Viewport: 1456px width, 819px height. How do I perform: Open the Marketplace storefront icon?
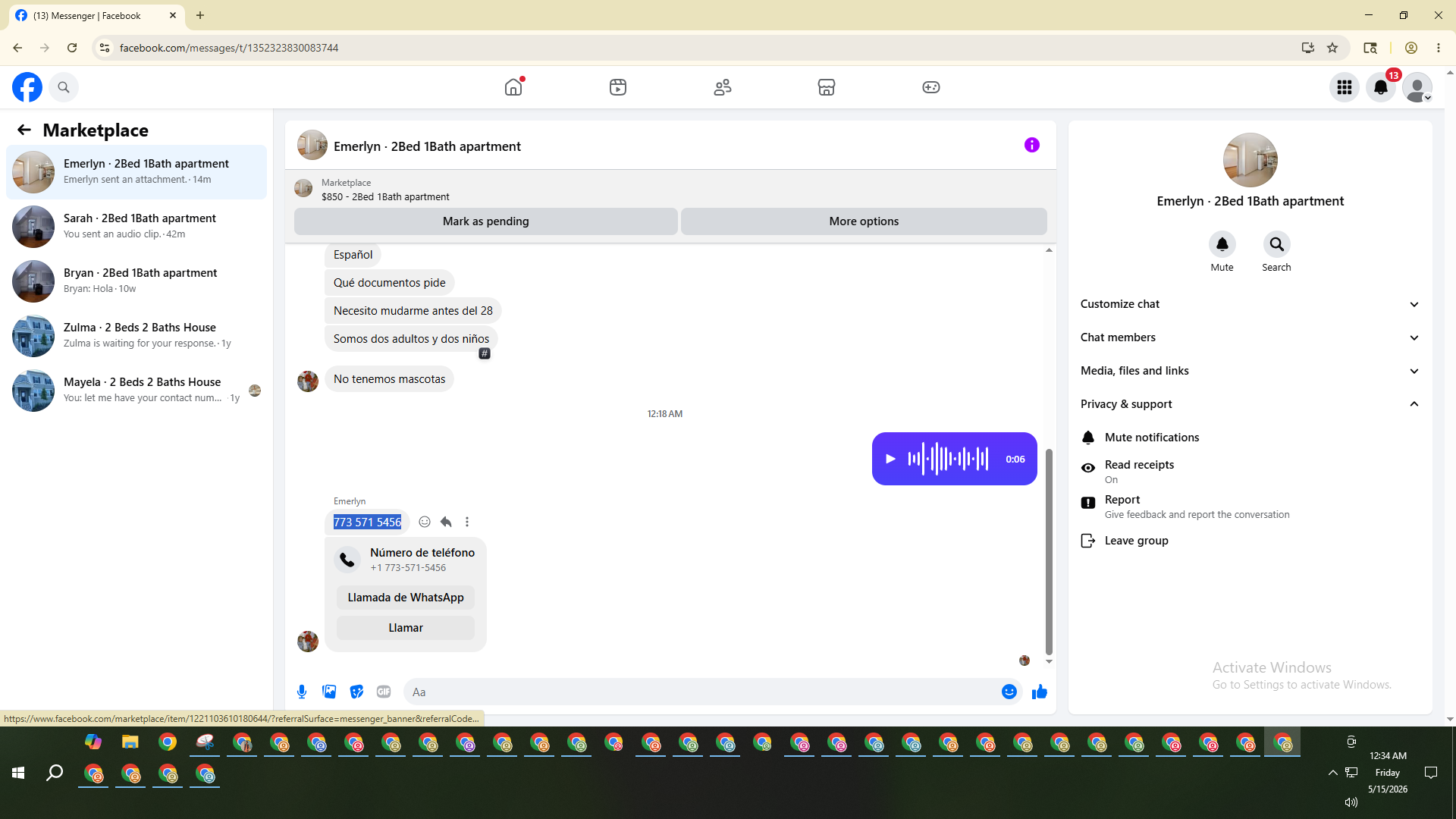pyautogui.click(x=827, y=87)
